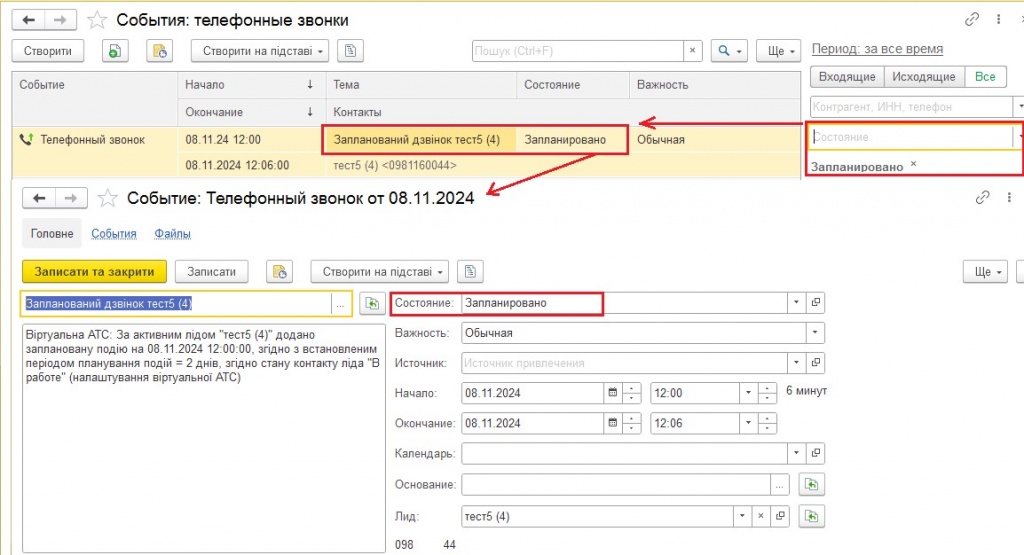
Task: Open the 'Период: за все время' link
Action: (x=876, y=49)
